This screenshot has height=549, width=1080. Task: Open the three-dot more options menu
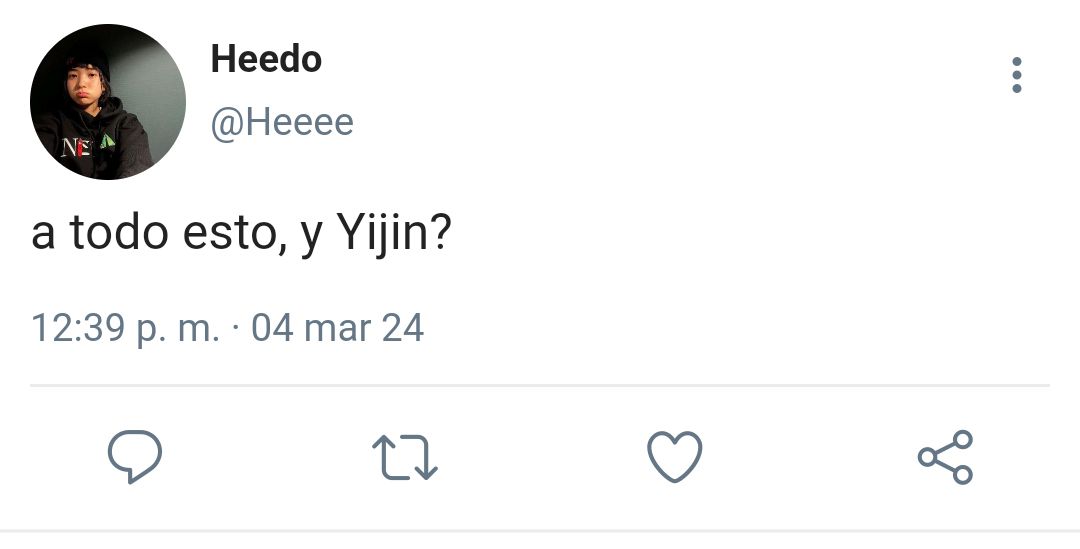coord(1017,75)
